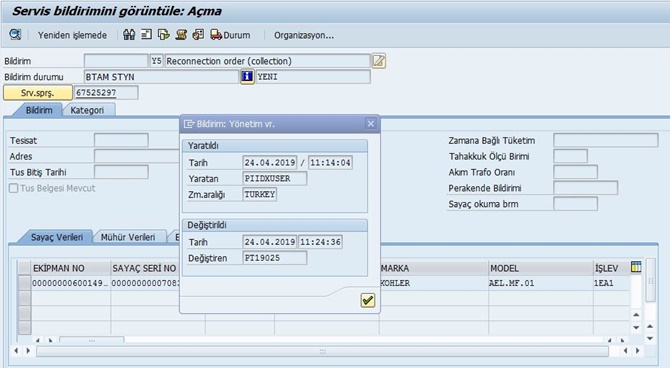The height and width of the screenshot is (368, 670).
Task: Open table column settings icon near İŞLEV
Action: click(x=636, y=267)
